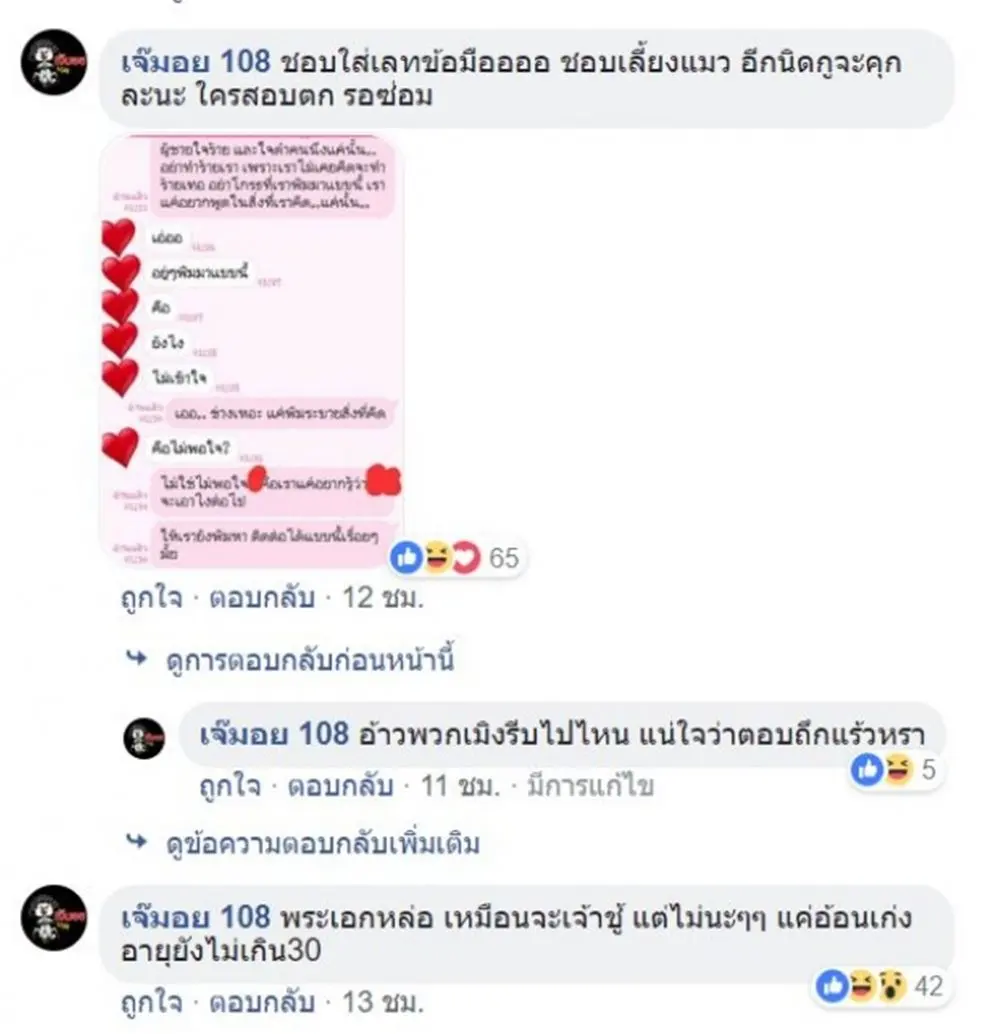Expand ดูข้อความตอบกลับเพิ่มเติม more replies

(x=323, y=843)
